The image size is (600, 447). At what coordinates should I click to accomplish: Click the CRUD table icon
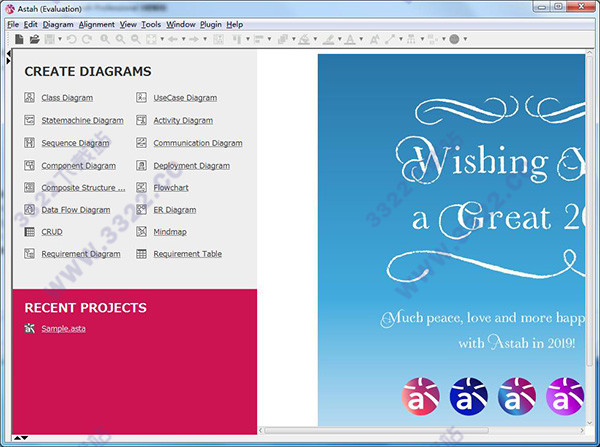coord(29,232)
